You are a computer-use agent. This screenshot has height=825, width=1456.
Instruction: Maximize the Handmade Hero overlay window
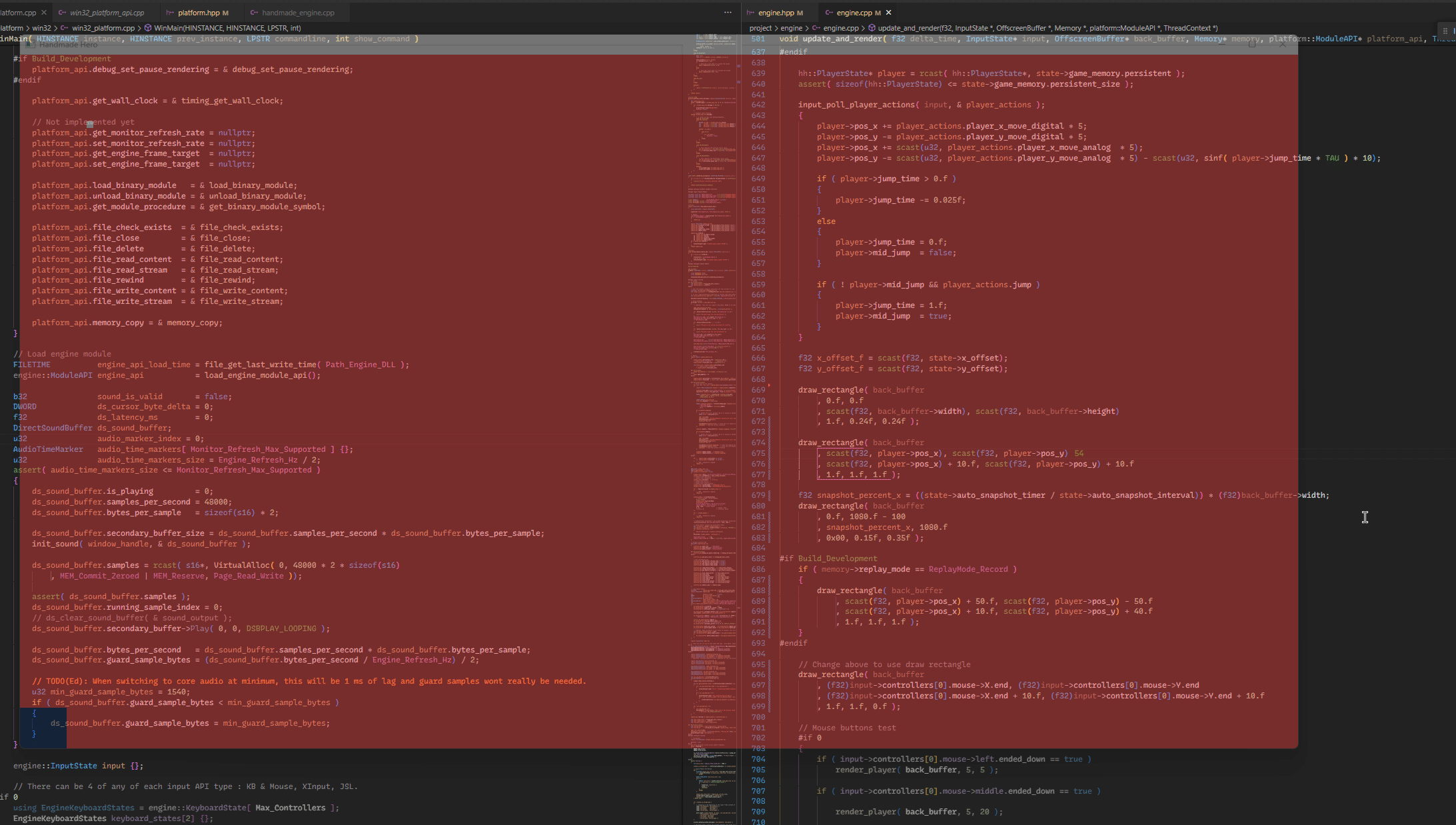coord(1251,45)
